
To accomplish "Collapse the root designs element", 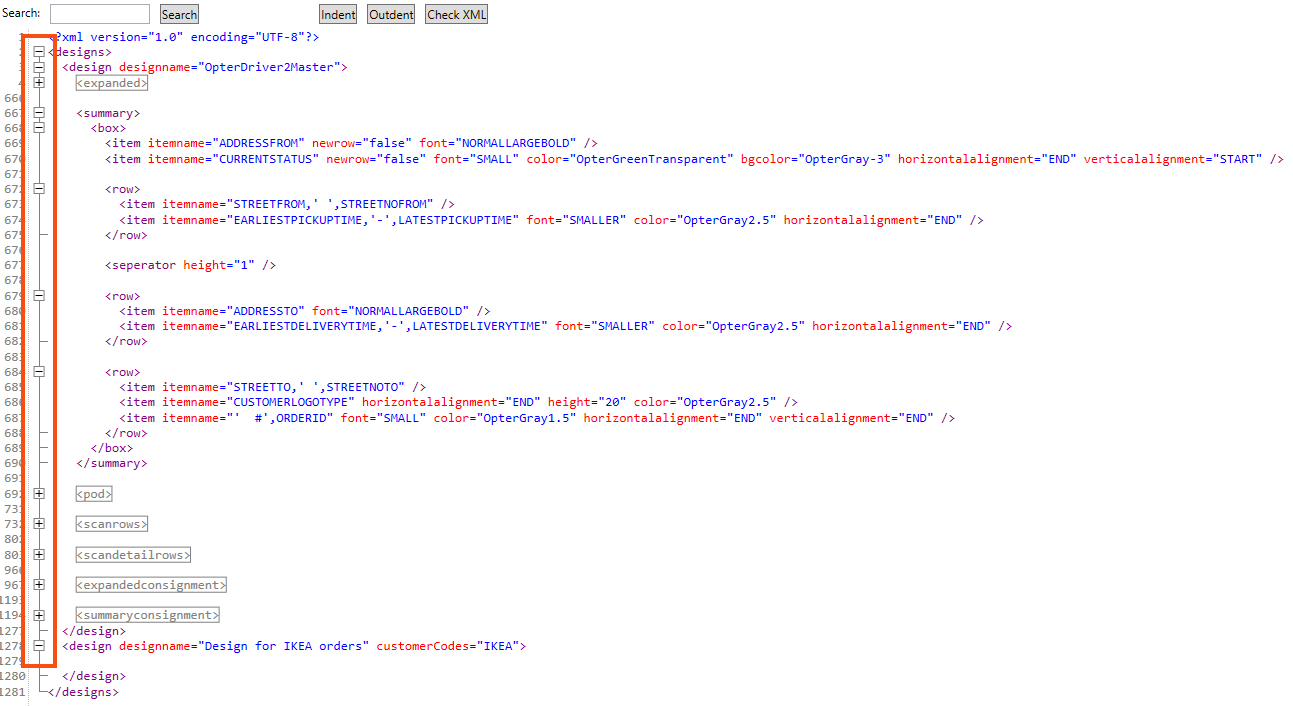I will 39,52.
